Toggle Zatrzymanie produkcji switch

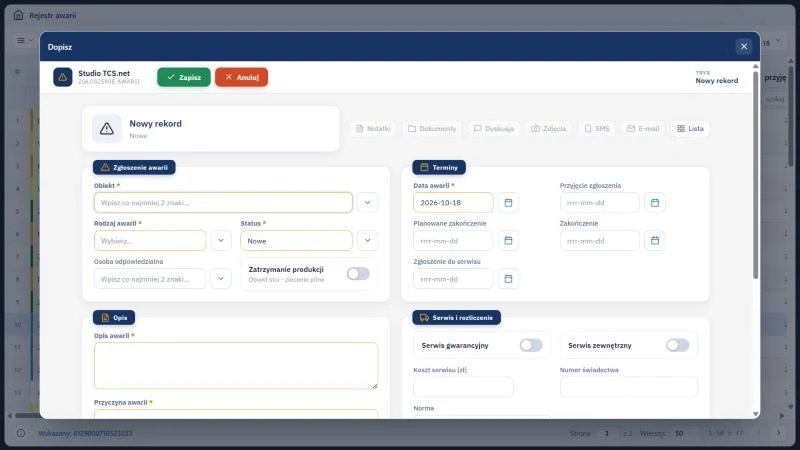click(358, 274)
